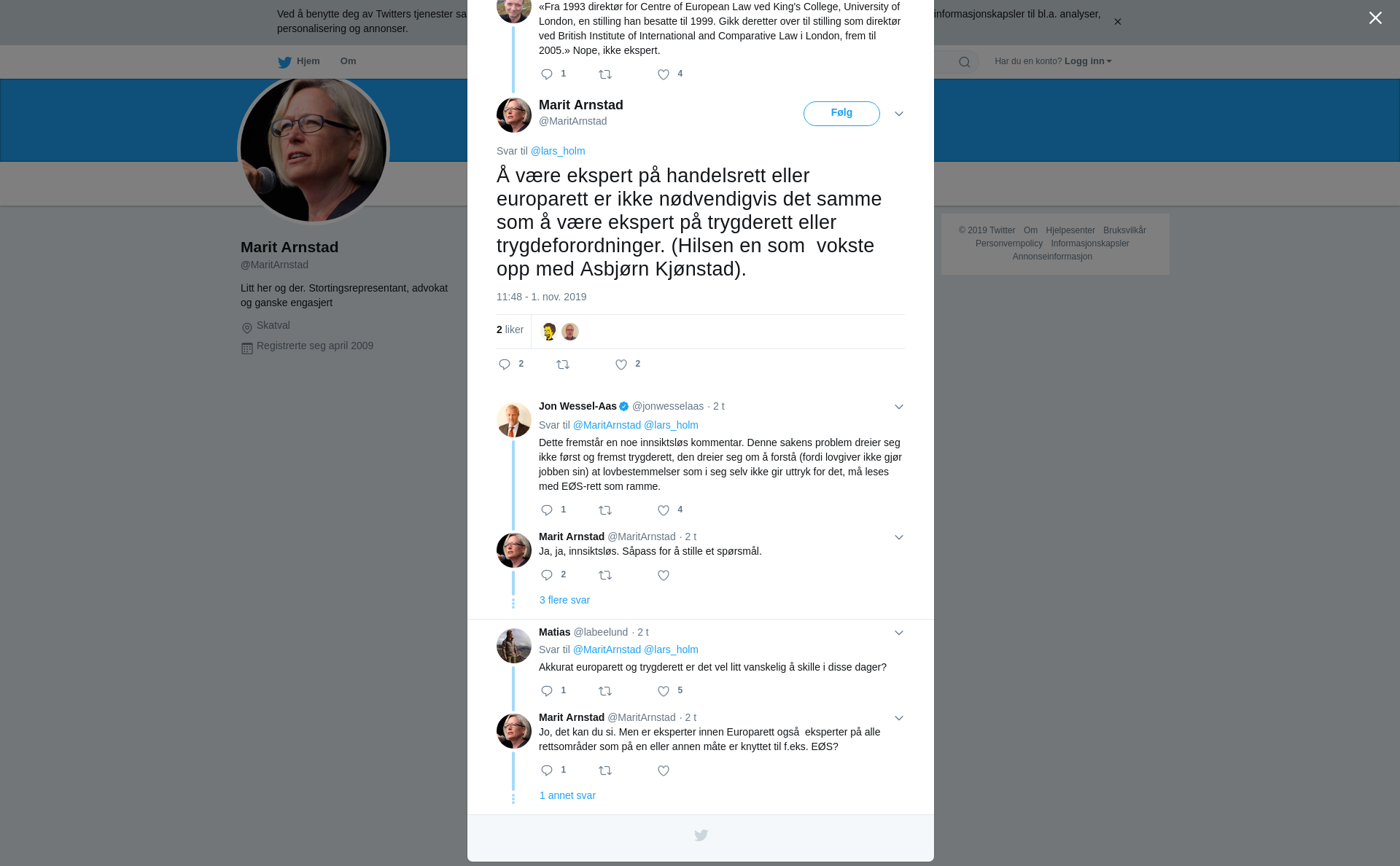Screen dimensions: 1400x866
Task: Open options chevron next to Følg button
Action: coord(899,114)
